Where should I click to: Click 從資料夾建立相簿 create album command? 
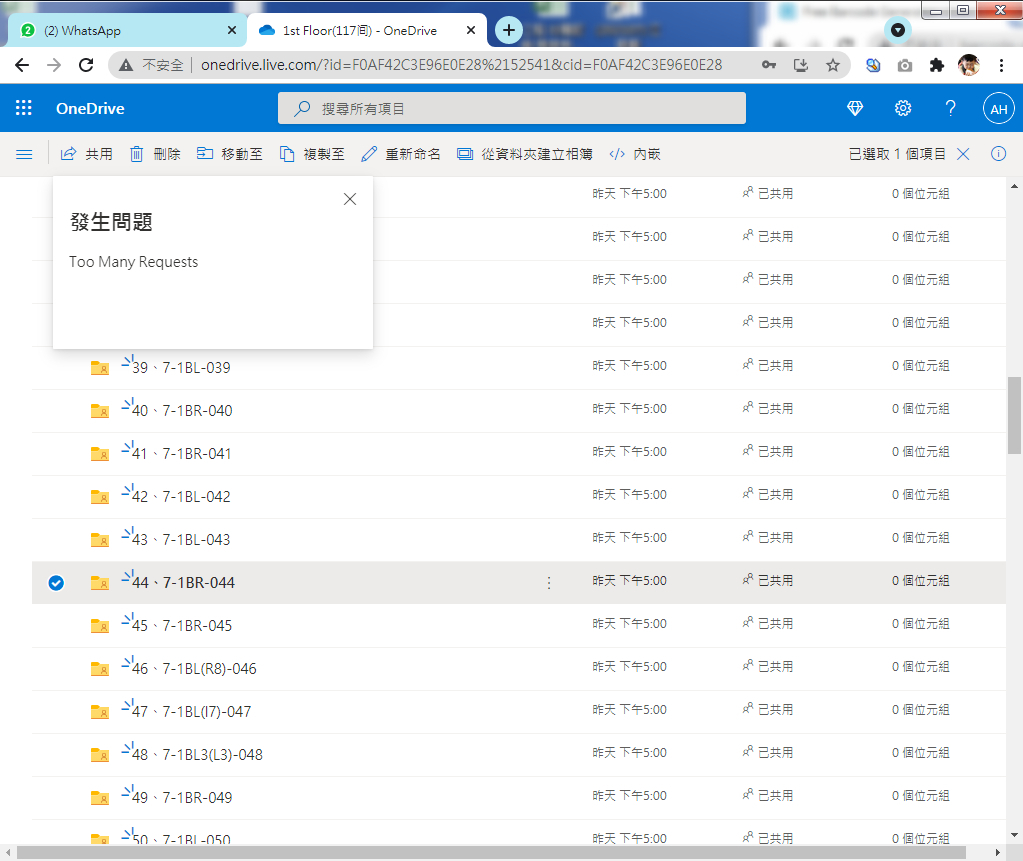click(x=525, y=154)
